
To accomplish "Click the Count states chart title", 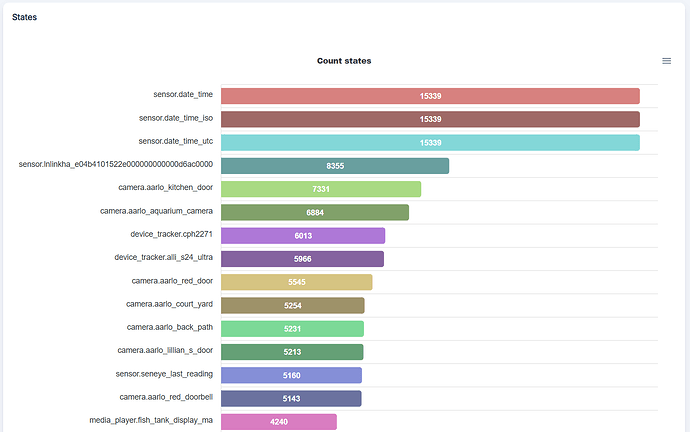I will [344, 61].
